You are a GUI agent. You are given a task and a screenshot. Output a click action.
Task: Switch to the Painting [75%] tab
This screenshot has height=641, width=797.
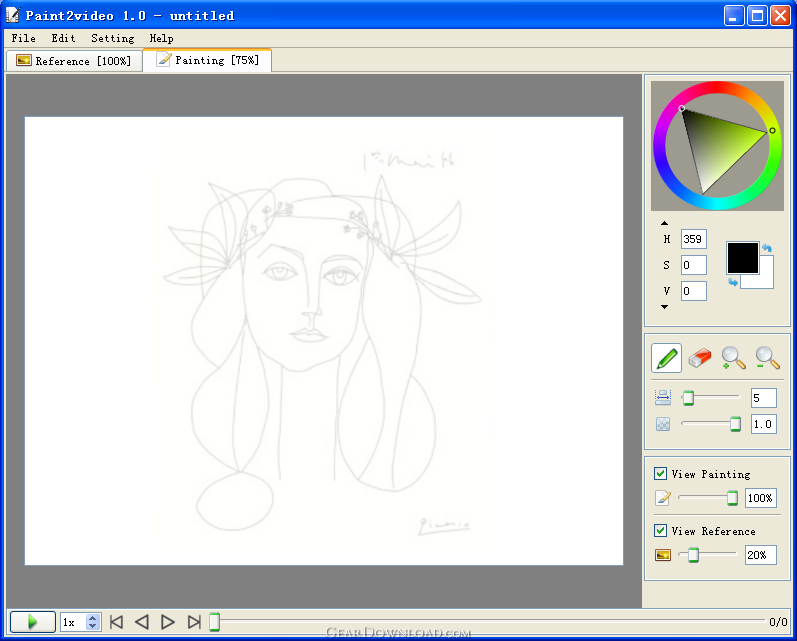coord(207,60)
